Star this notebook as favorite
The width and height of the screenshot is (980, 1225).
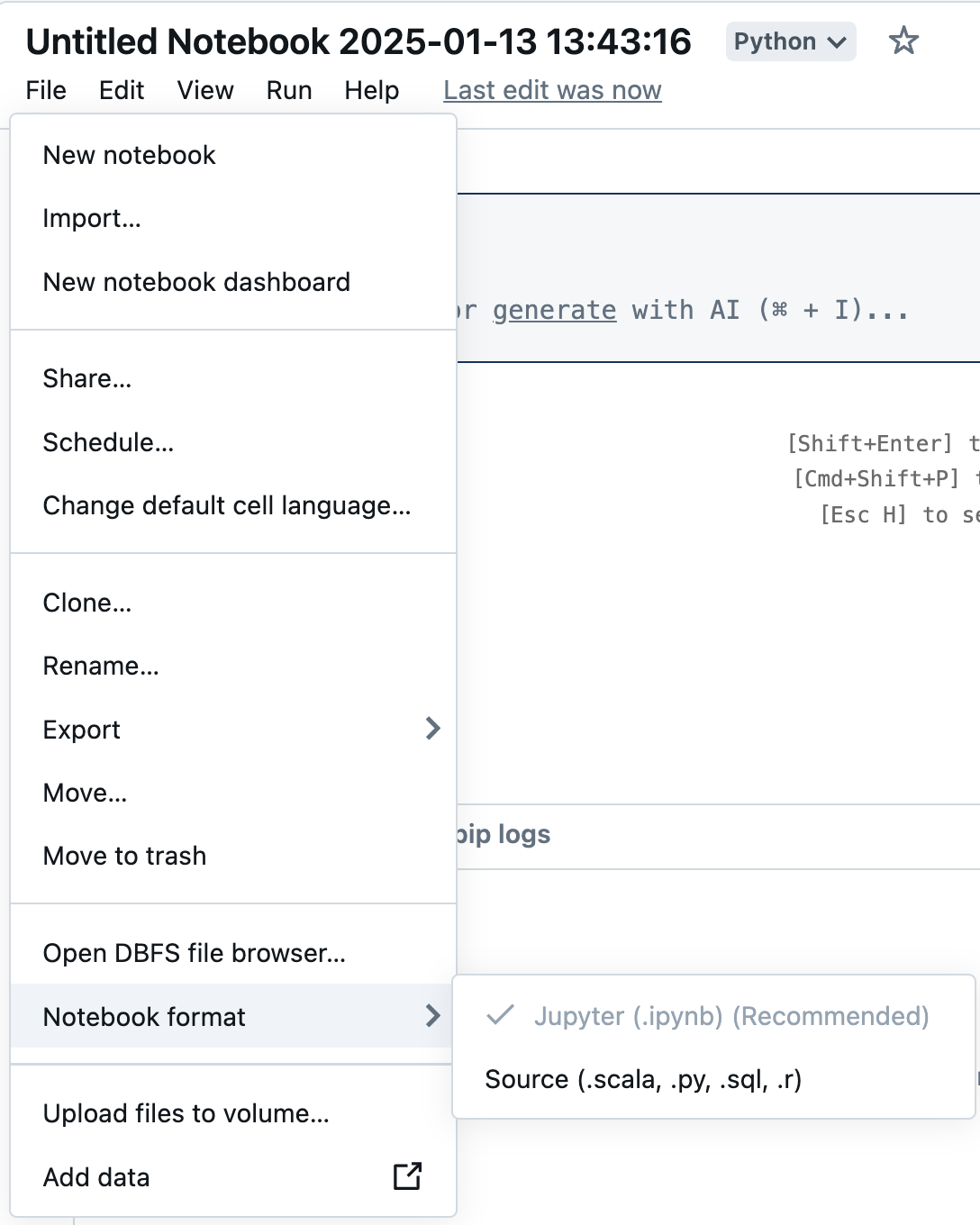(x=903, y=41)
